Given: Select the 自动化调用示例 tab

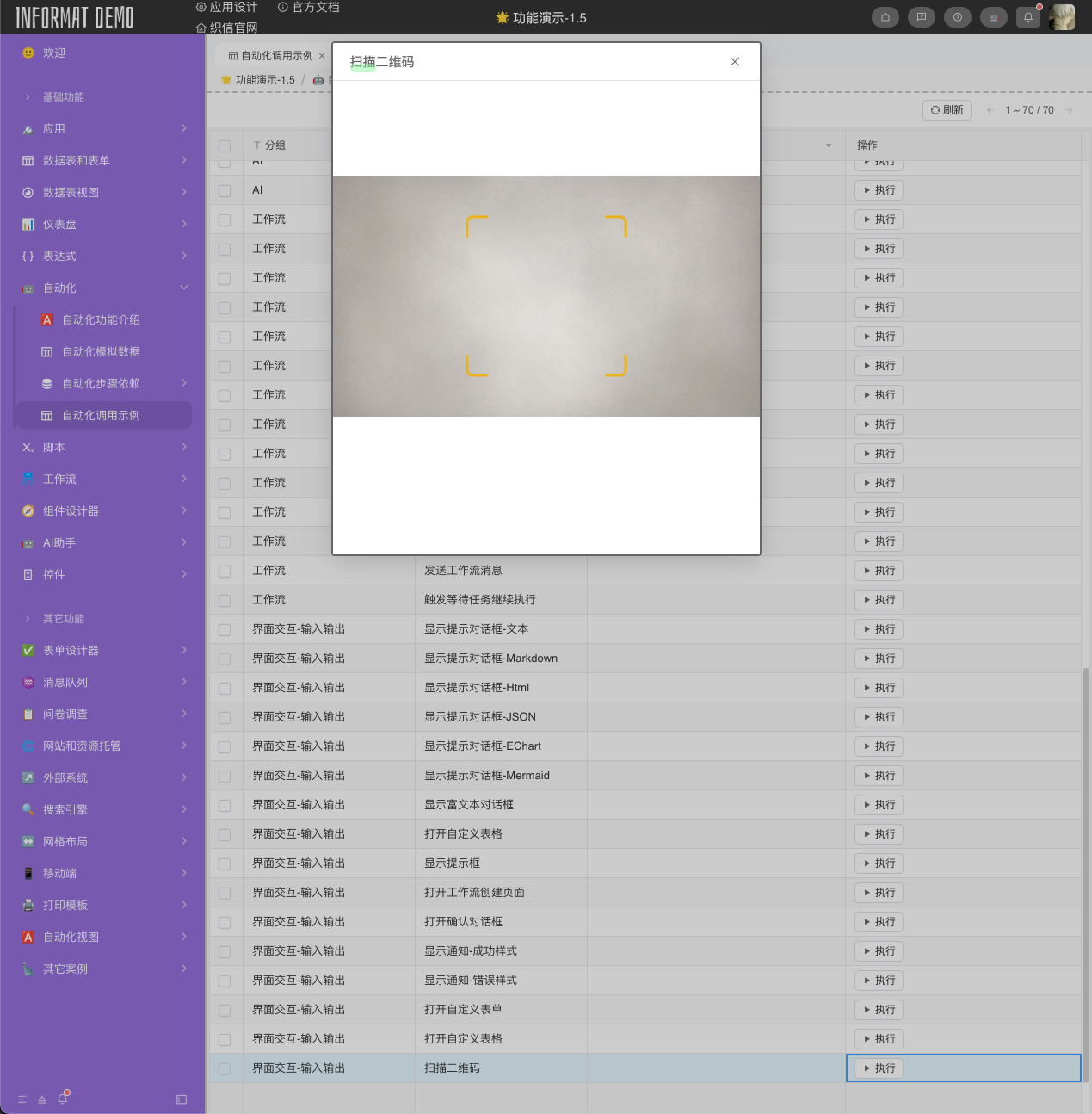Looking at the screenshot, I should 271,56.
